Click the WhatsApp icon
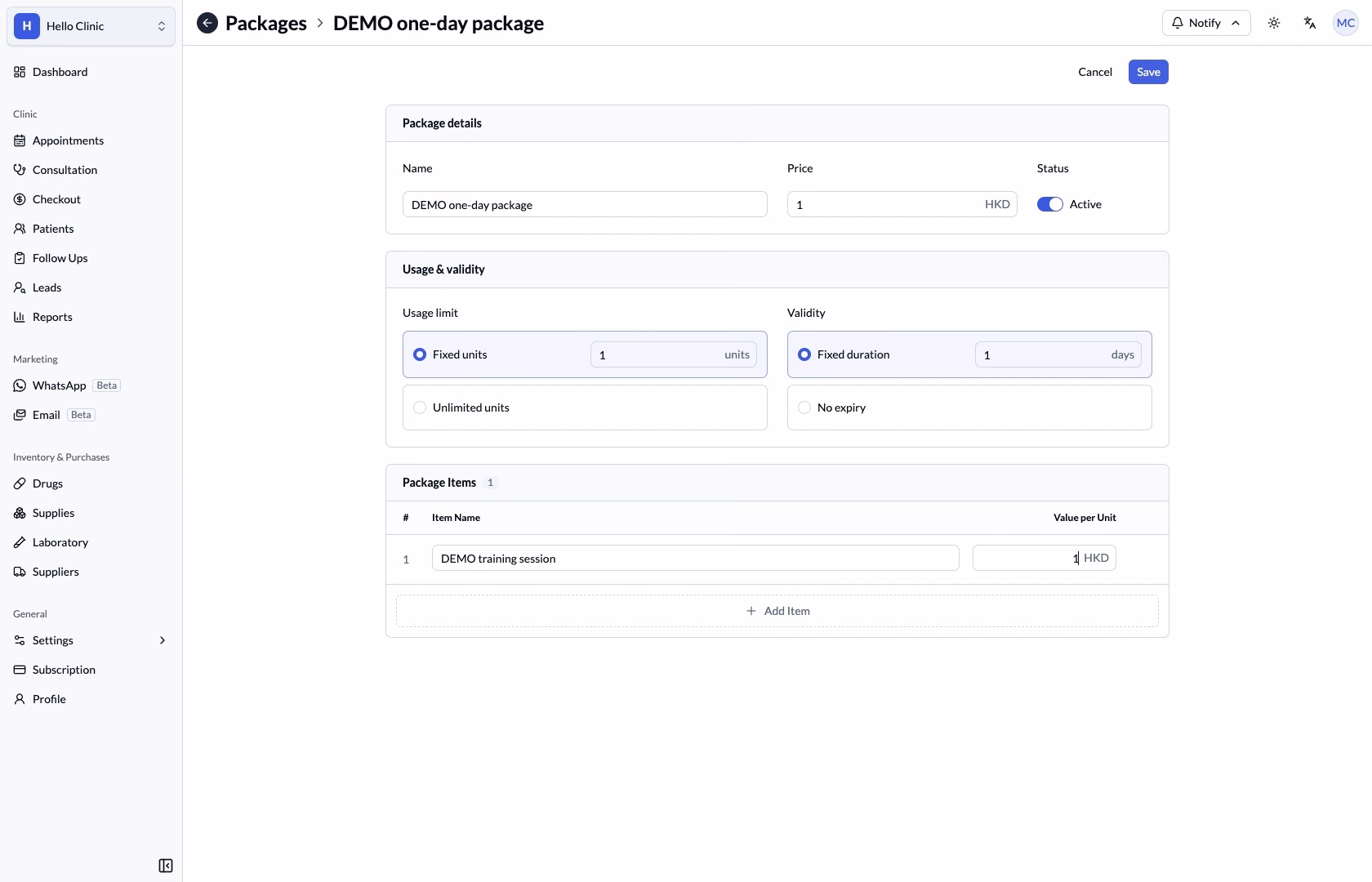 pyautogui.click(x=20, y=385)
